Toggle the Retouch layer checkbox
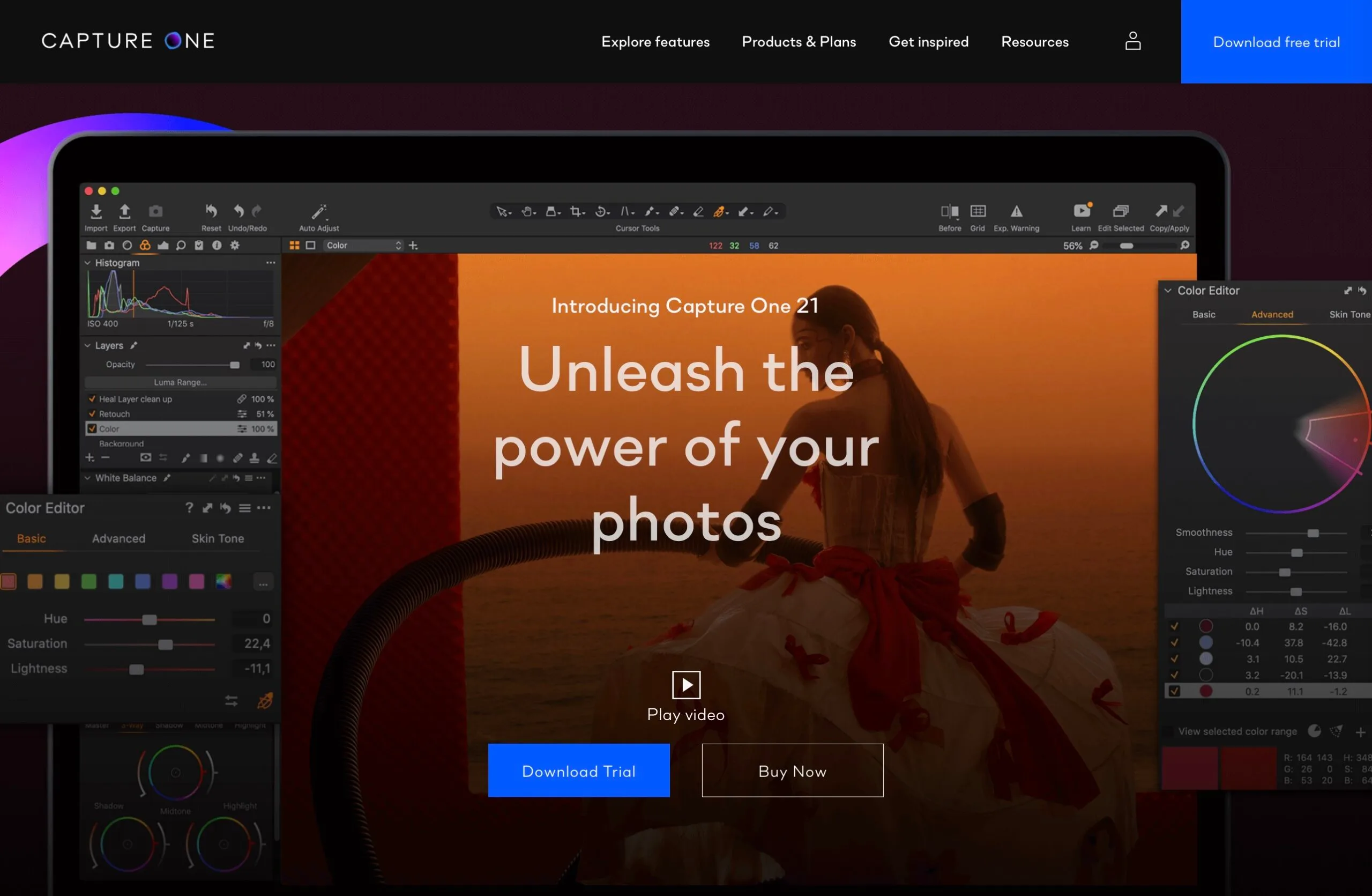Screen dimensions: 1372x896 pyautogui.click(x=92, y=414)
